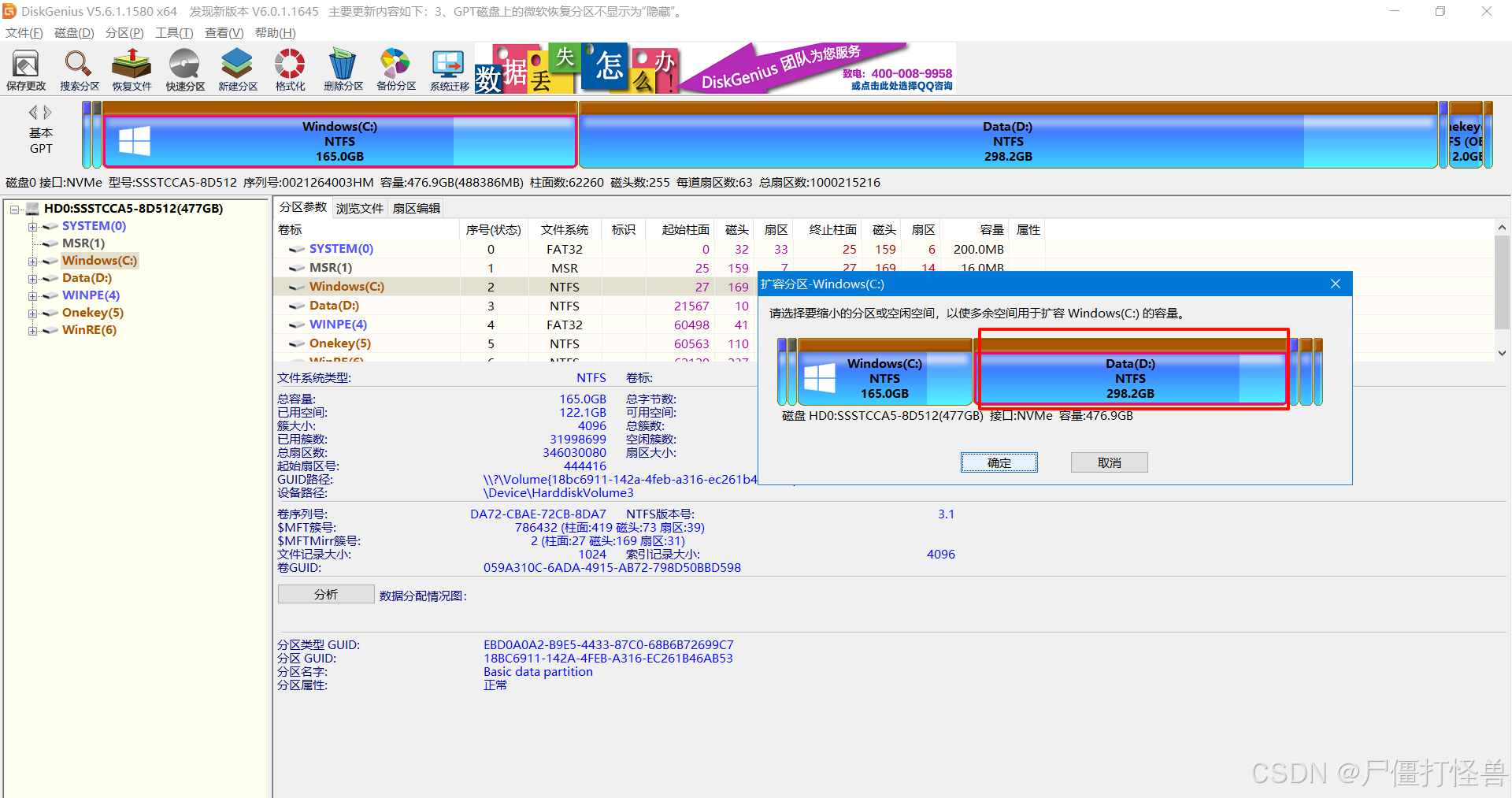Select WinRE(6) in the disk tree

click(89, 330)
